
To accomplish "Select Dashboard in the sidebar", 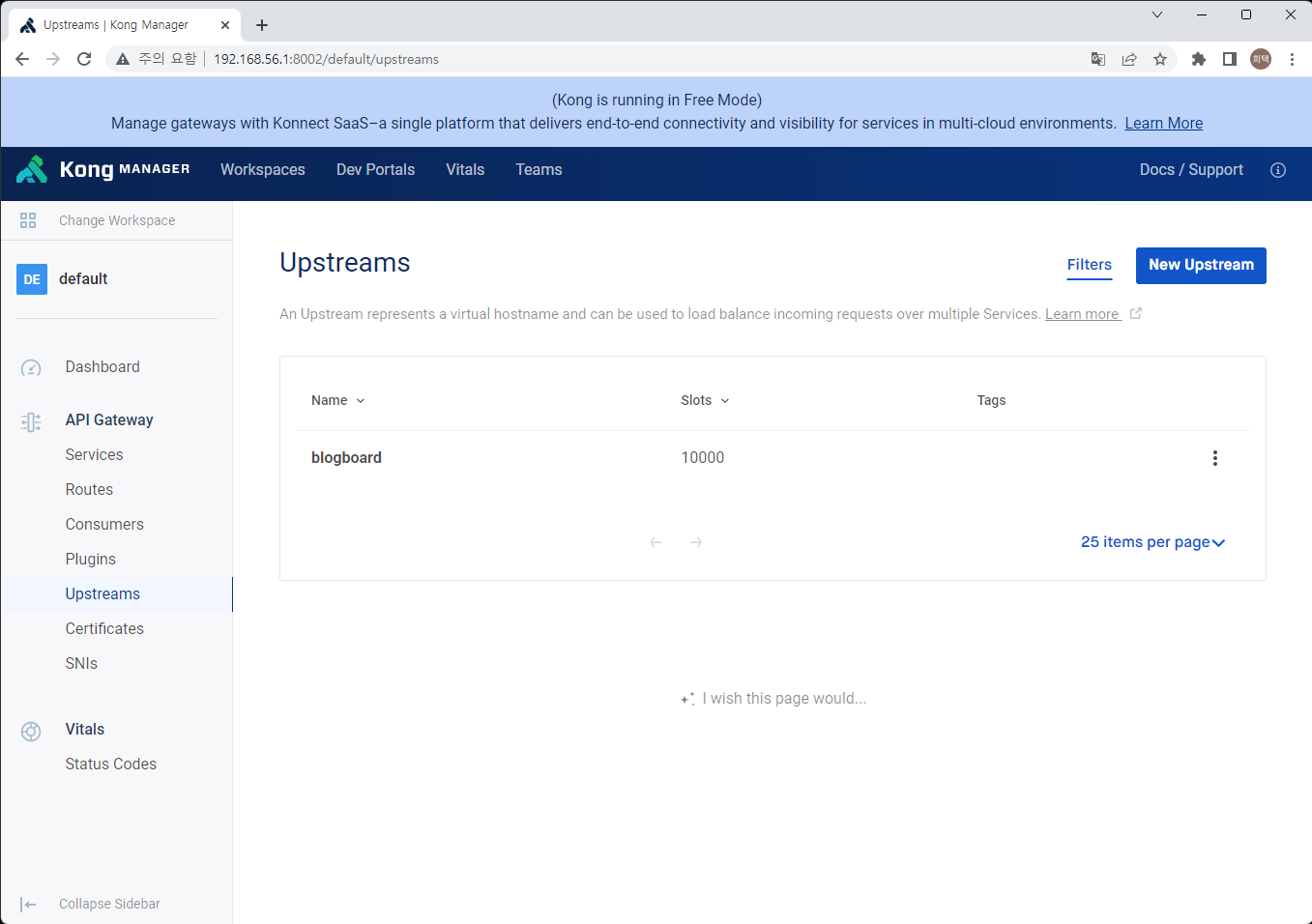I will click(102, 367).
